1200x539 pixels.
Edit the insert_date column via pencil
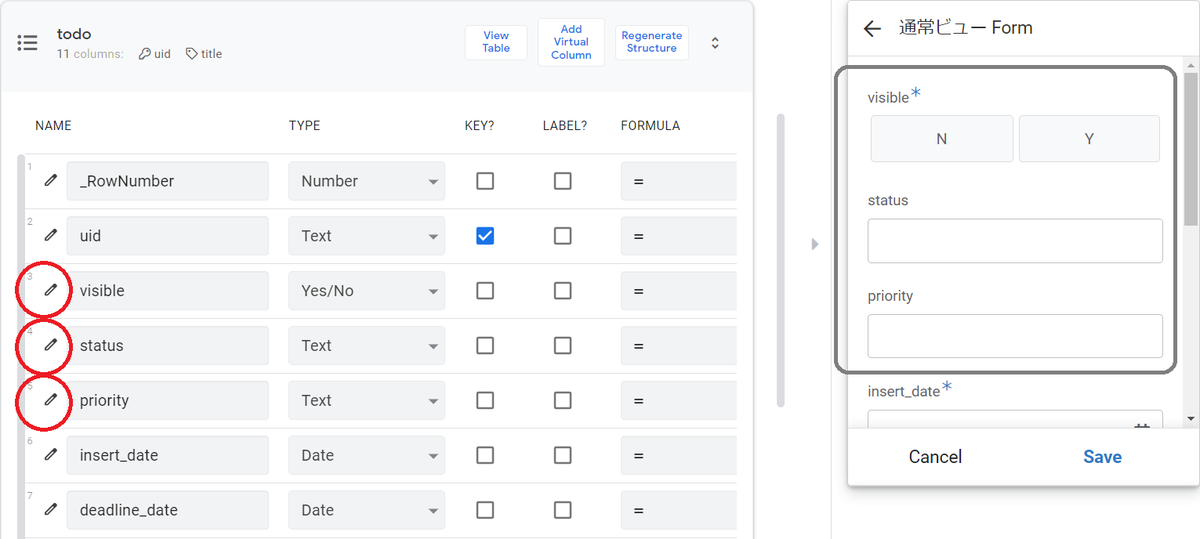click(x=50, y=455)
